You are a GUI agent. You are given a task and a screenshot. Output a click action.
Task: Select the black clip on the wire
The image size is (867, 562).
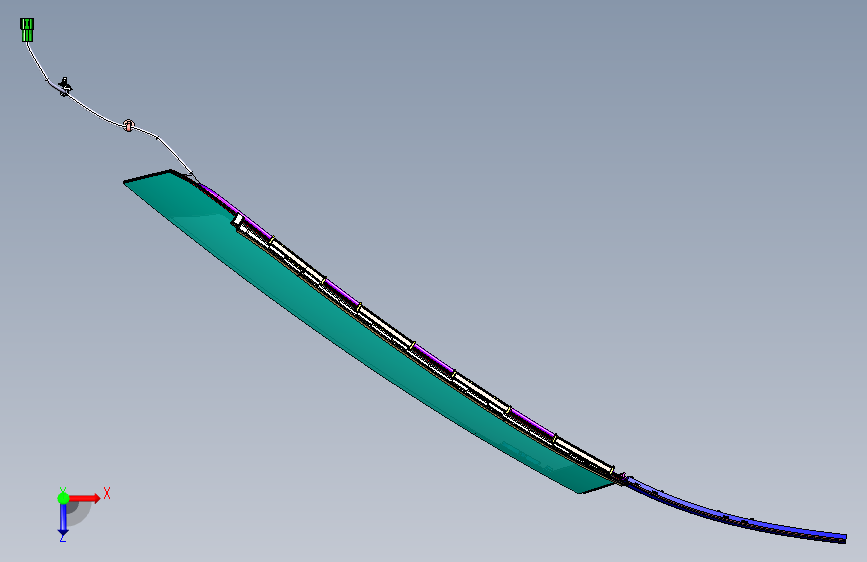point(65,87)
